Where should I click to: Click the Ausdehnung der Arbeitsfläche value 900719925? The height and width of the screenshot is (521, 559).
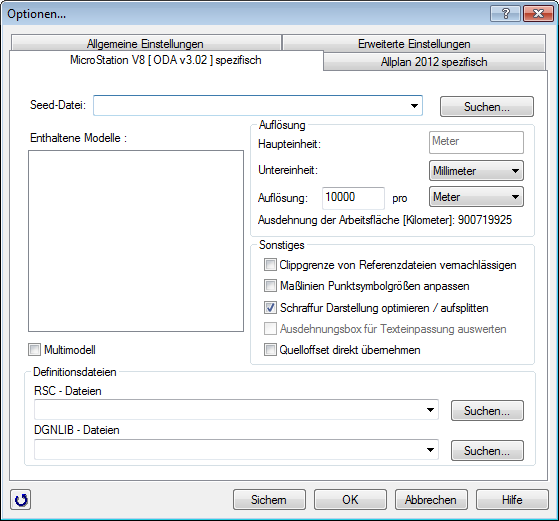click(485, 220)
